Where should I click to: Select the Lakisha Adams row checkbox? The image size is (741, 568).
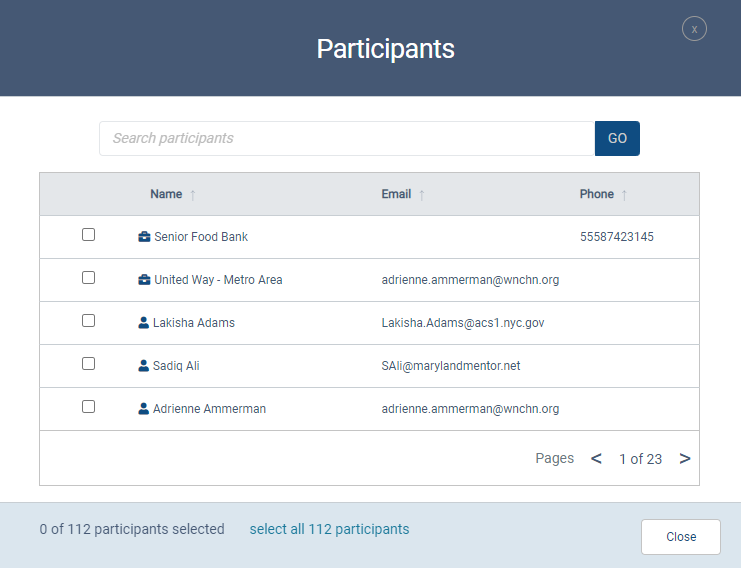[x=88, y=321]
